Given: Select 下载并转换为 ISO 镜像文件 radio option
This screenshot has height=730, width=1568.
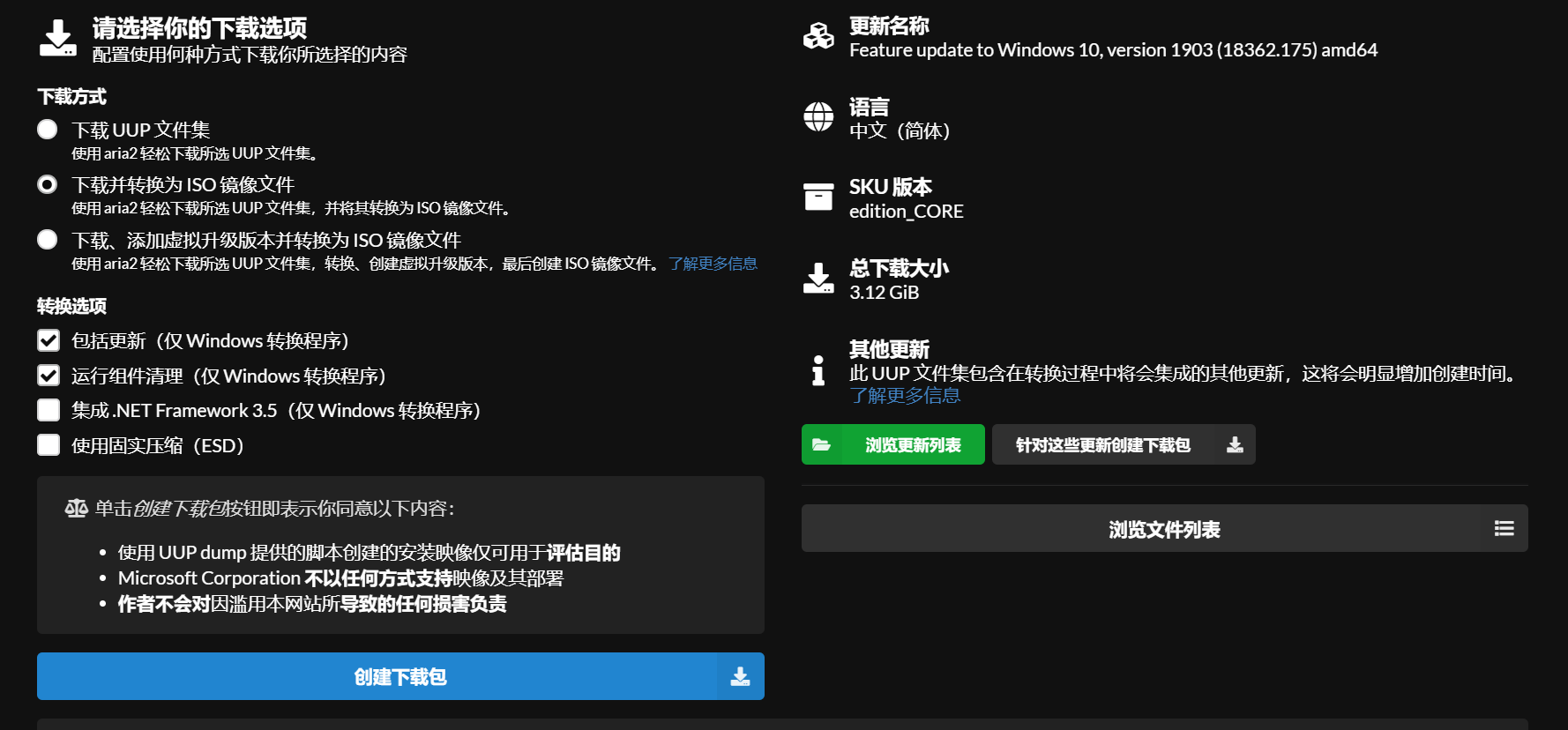Looking at the screenshot, I should pos(48,184).
